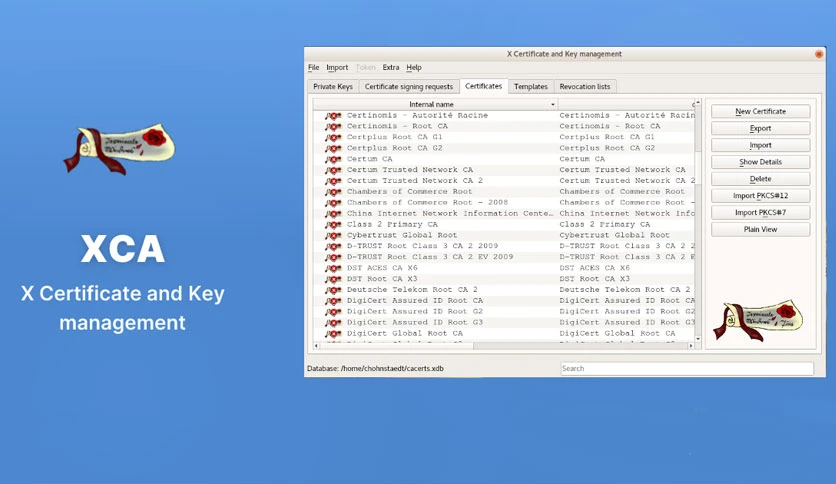The height and width of the screenshot is (484, 836).
Task: Click the Search input field
Action: (x=687, y=368)
